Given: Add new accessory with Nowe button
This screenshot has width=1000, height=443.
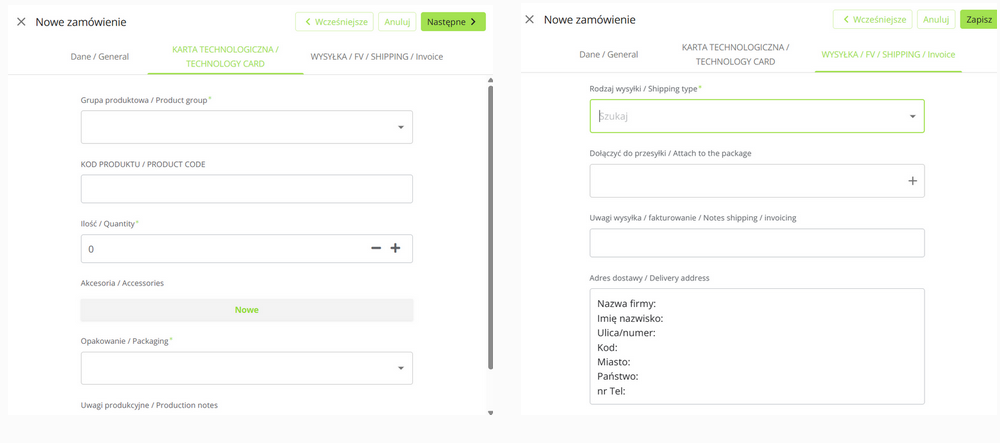Looking at the screenshot, I should tap(247, 310).
